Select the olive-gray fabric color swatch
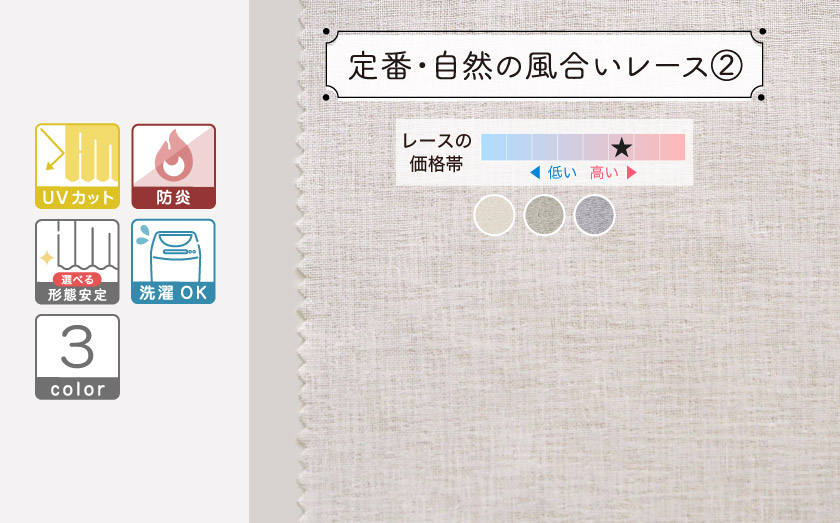The image size is (840, 523). tap(544, 215)
